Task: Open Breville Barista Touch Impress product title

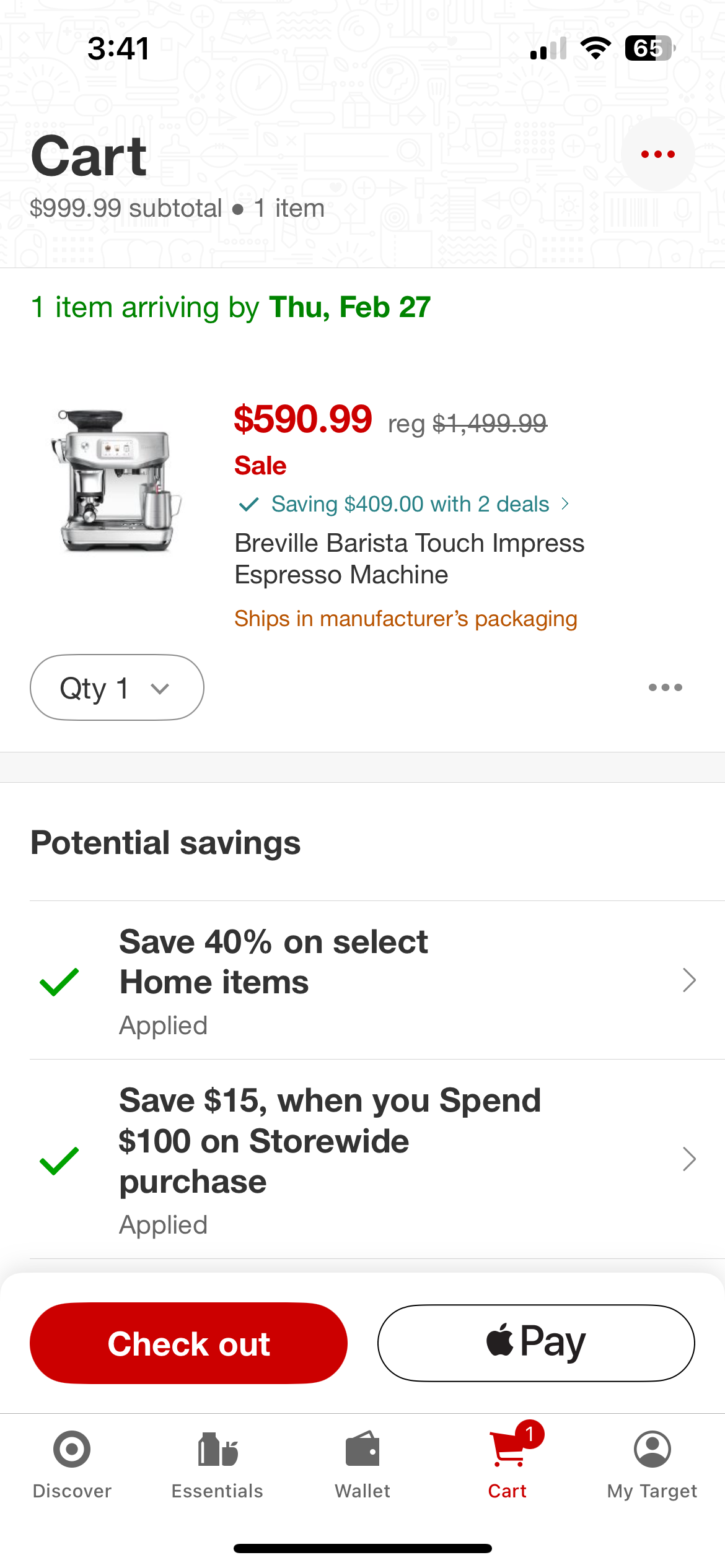Action: pyautogui.click(x=409, y=559)
